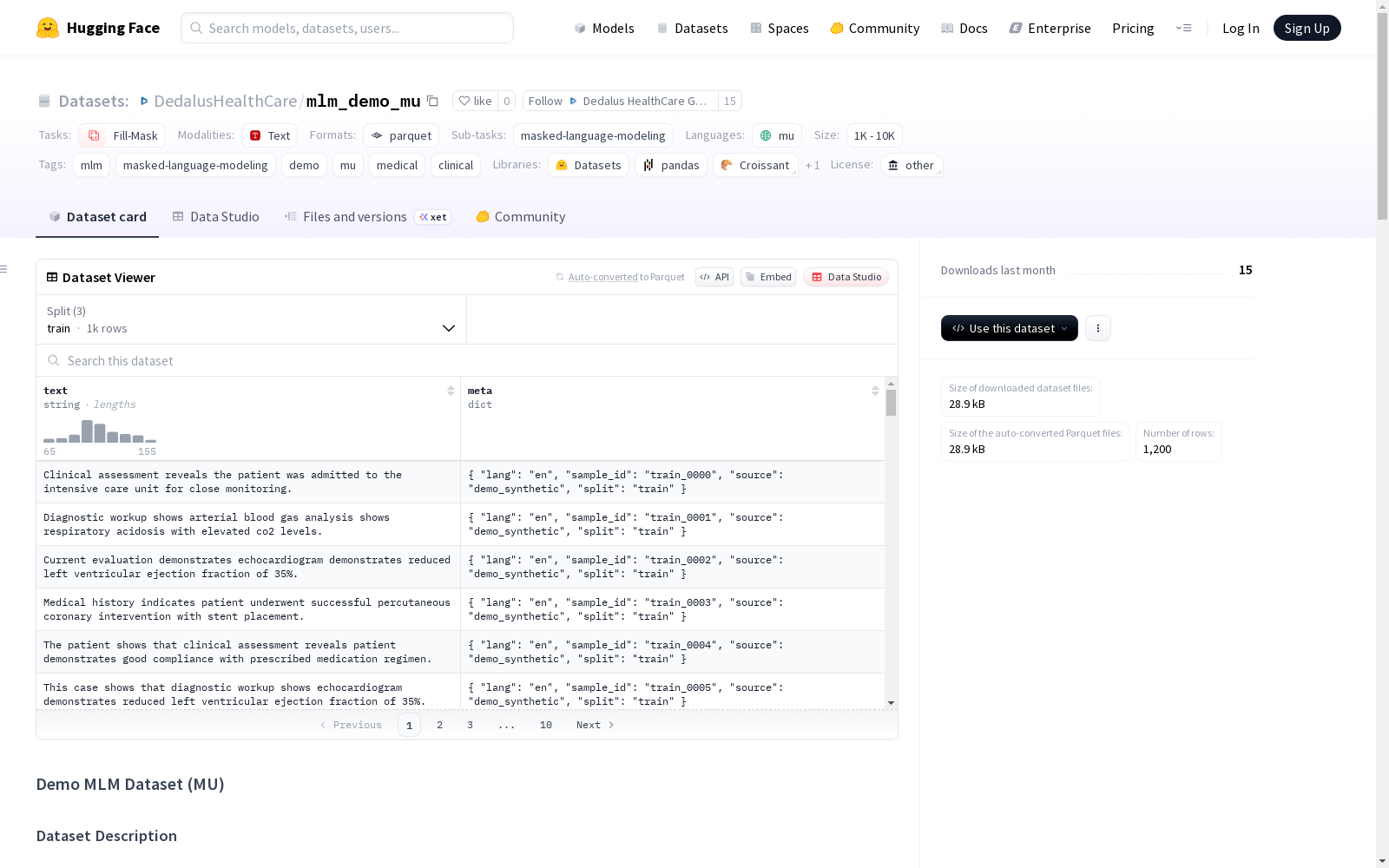Open the more navigation menu icon
1389x868 pixels.
(x=1184, y=28)
